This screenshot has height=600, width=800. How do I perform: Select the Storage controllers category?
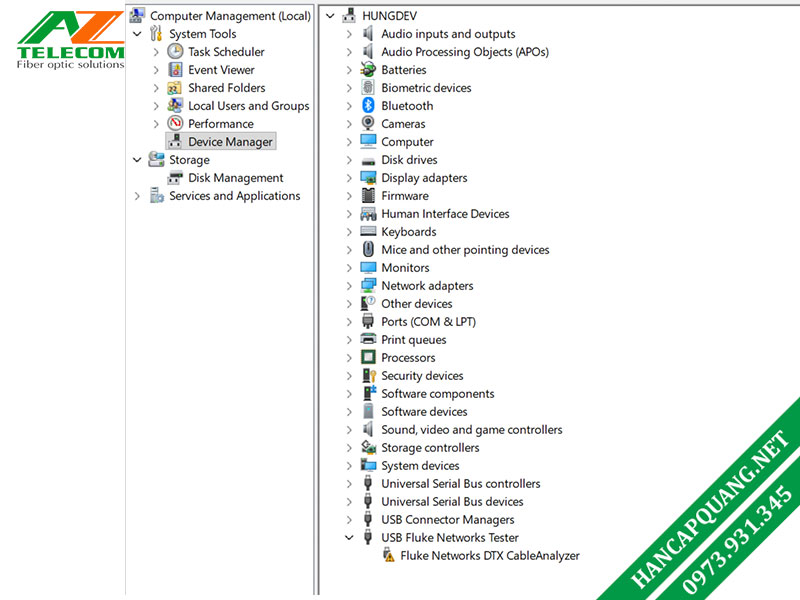(x=430, y=447)
